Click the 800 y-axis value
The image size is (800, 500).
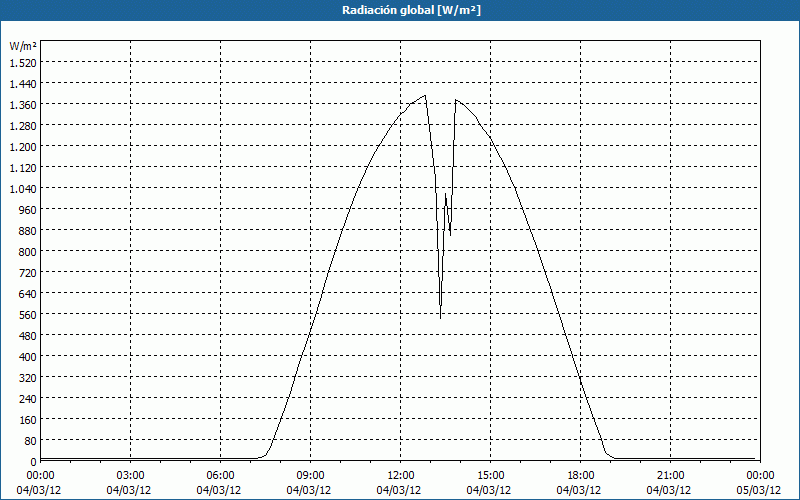[28, 252]
